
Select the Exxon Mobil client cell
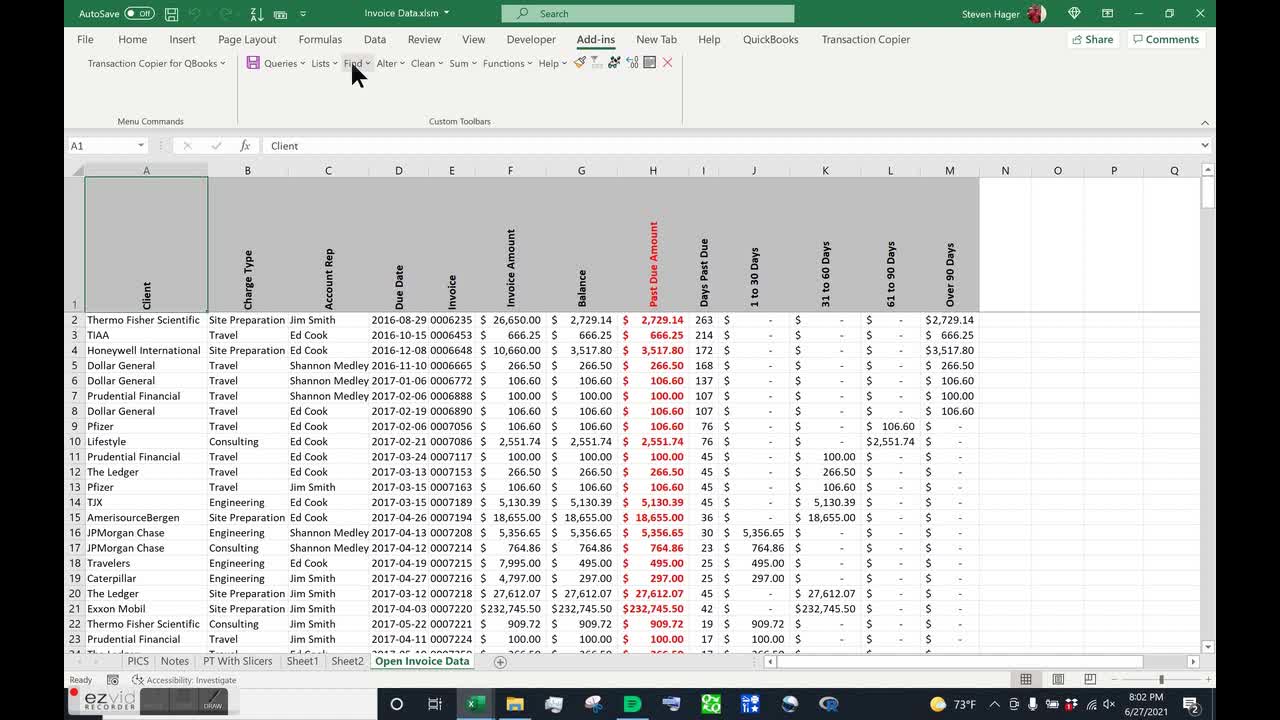click(x=146, y=609)
